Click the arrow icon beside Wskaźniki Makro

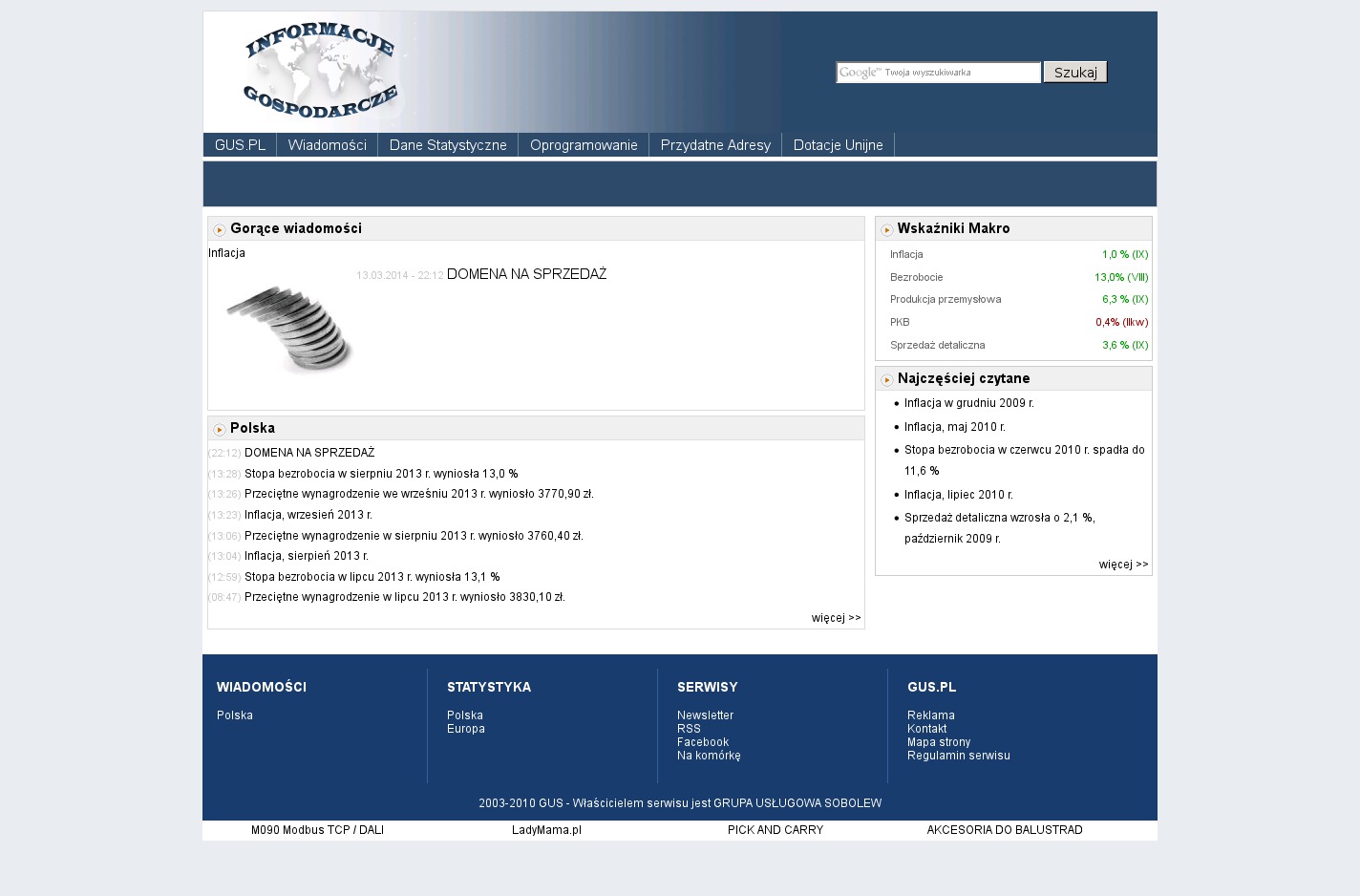[x=887, y=230]
